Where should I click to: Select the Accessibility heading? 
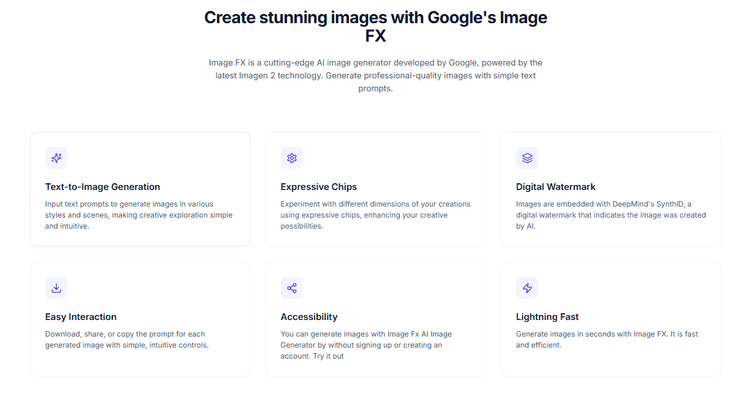coord(309,317)
